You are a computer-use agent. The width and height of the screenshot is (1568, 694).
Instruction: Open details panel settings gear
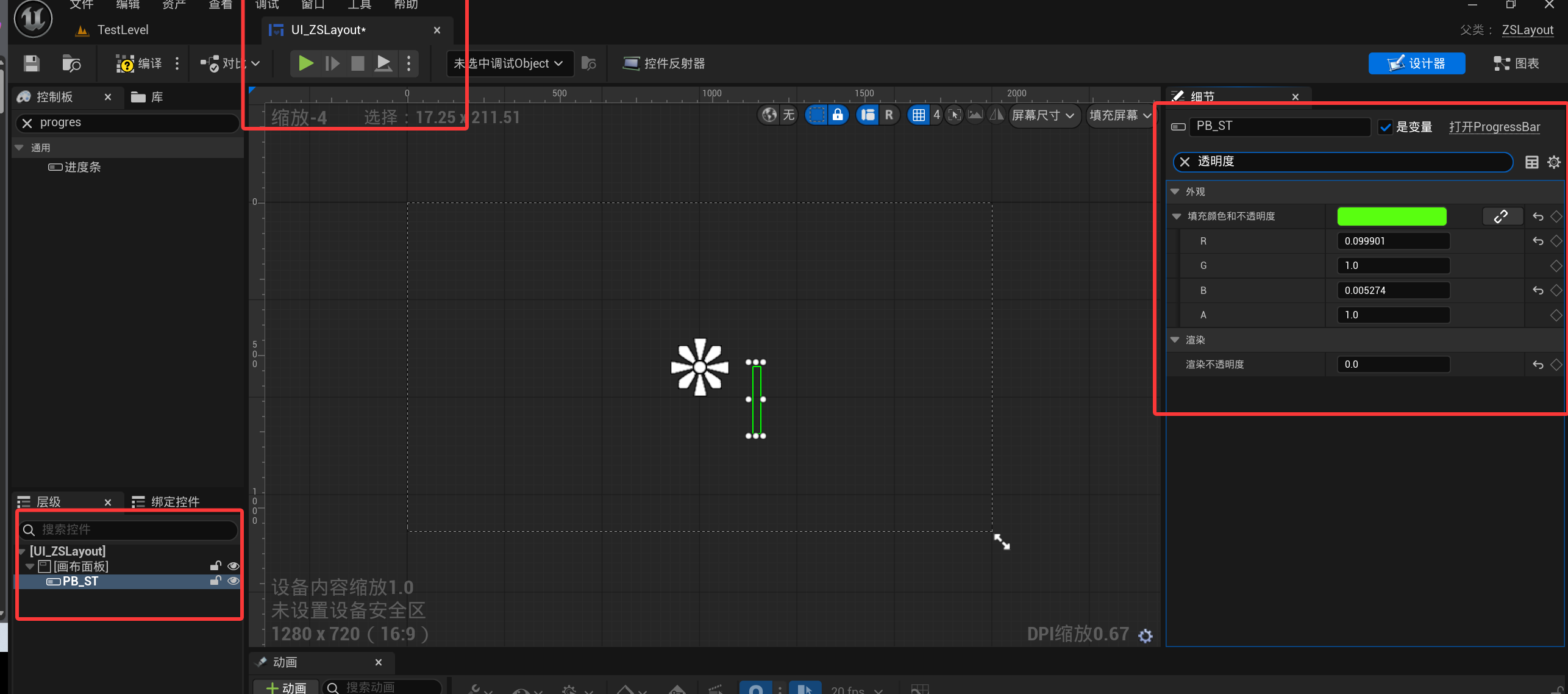point(1554,162)
